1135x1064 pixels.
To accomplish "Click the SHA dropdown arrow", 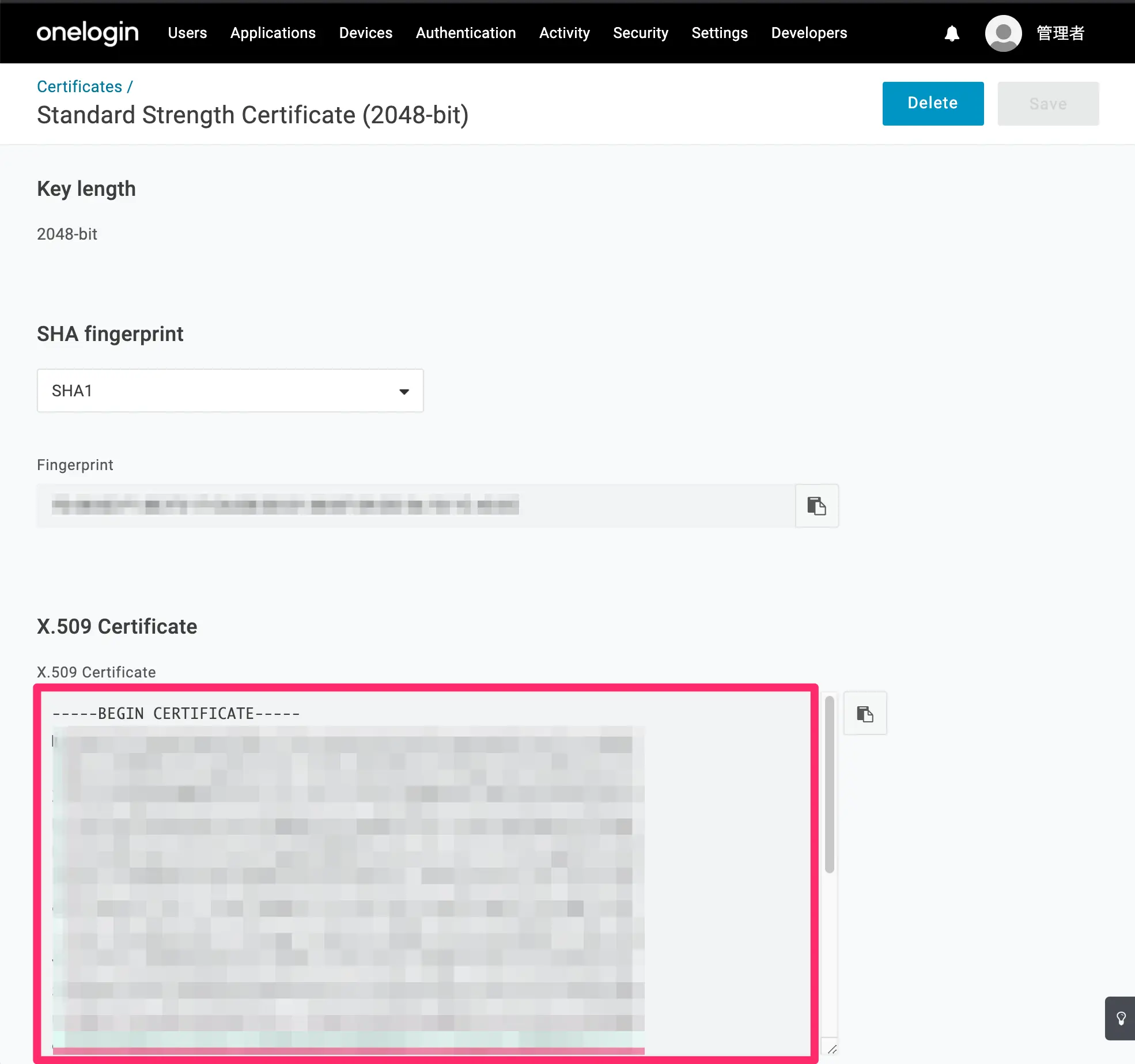I will [x=404, y=391].
